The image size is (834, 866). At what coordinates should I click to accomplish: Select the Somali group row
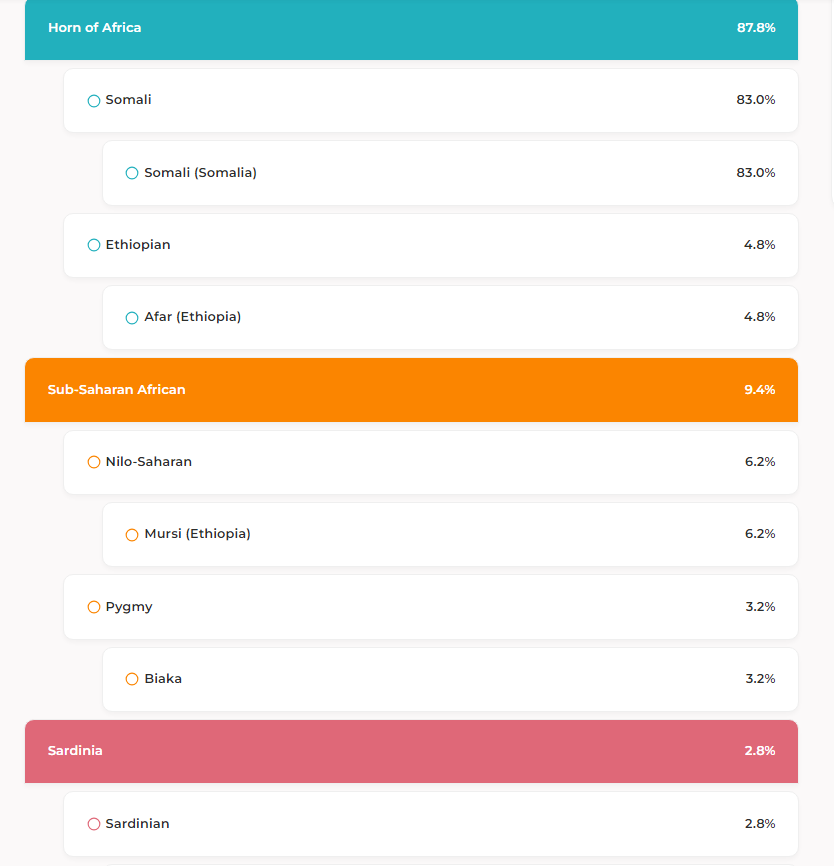(x=430, y=101)
